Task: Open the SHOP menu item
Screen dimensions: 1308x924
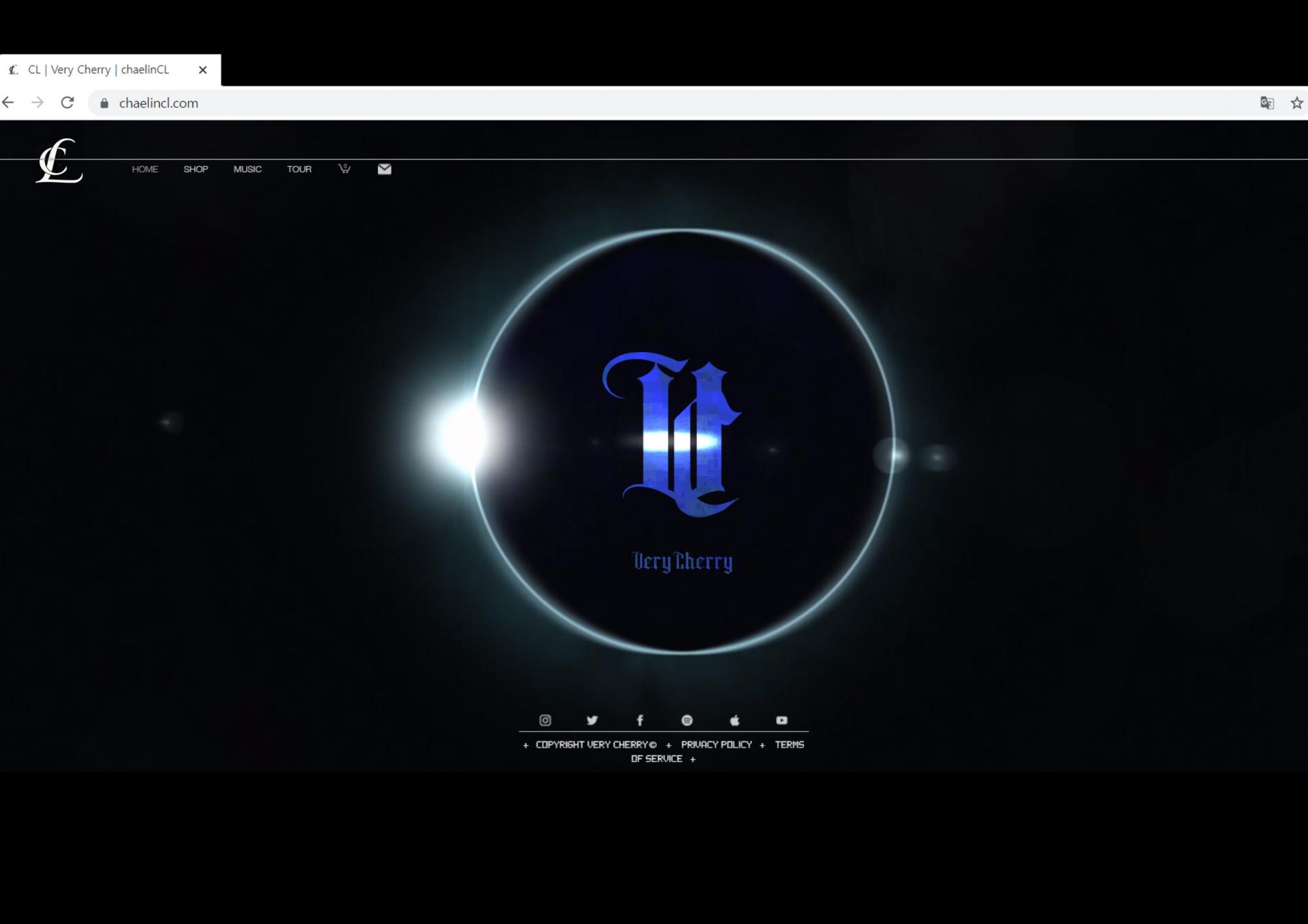Action: click(196, 169)
